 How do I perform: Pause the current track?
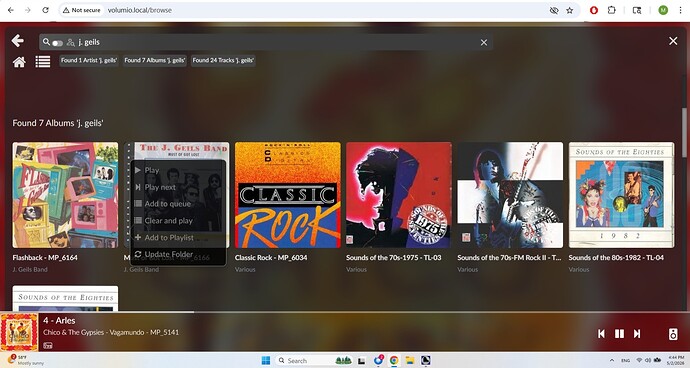pyautogui.click(x=619, y=334)
